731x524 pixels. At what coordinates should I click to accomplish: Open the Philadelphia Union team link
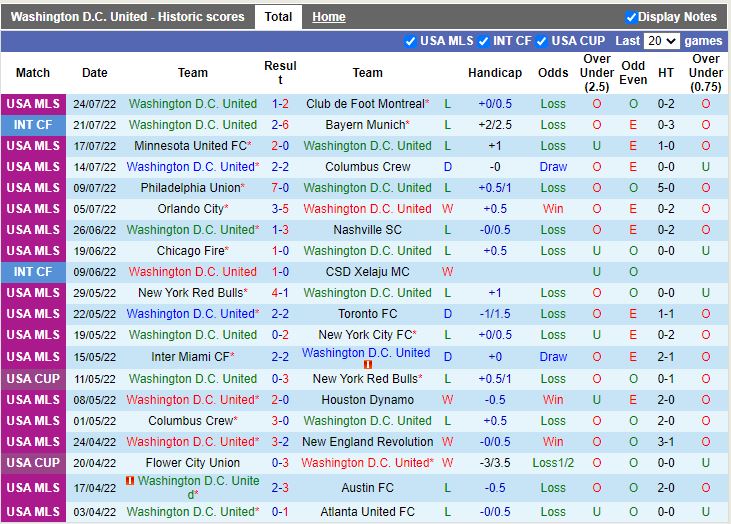coord(190,188)
